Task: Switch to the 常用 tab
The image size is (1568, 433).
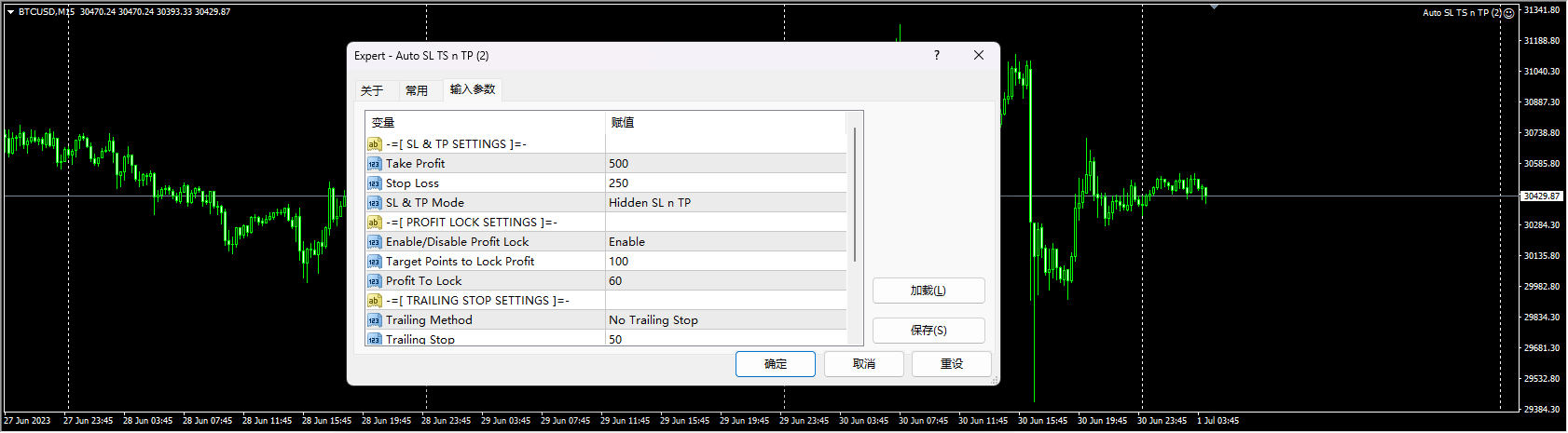Action: click(417, 90)
